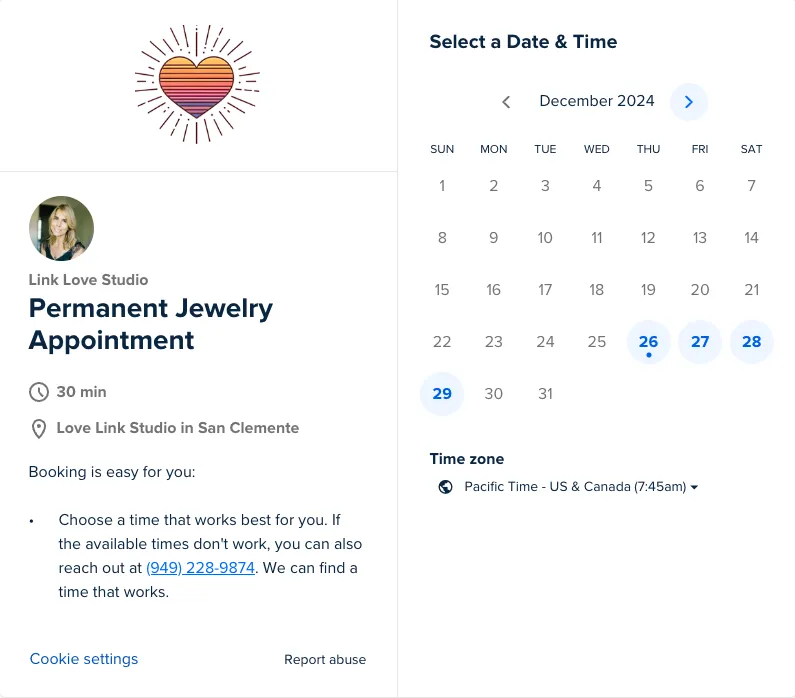The width and height of the screenshot is (795, 698).
Task: Click the sunburst heart logo
Action: click(197, 84)
